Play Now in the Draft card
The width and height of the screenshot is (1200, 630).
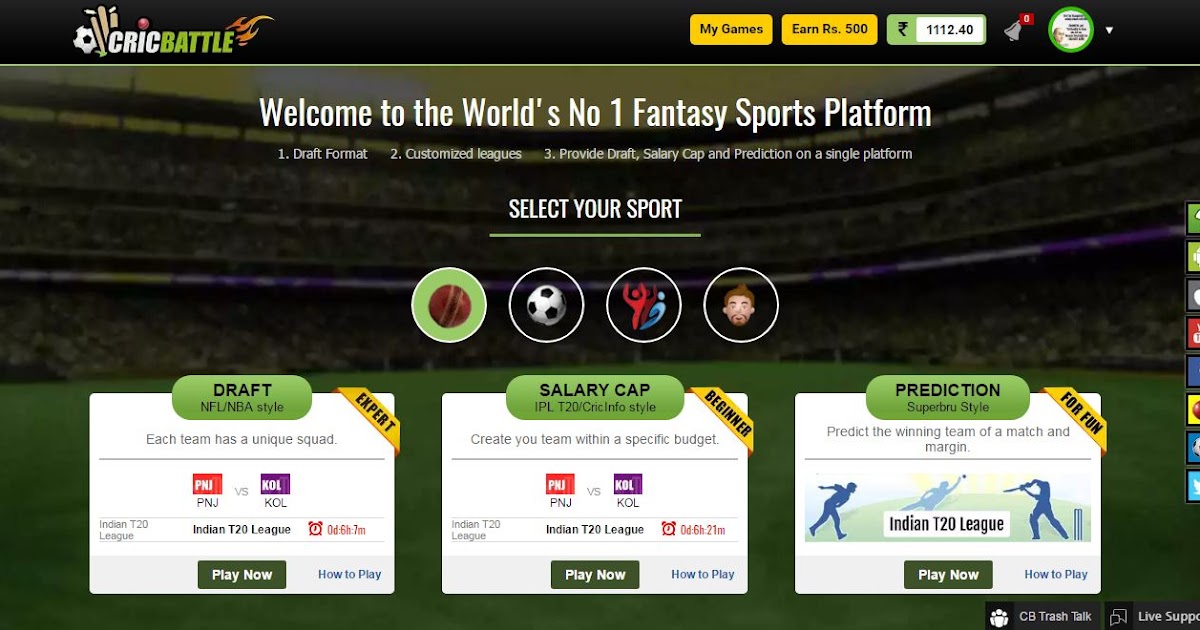(242, 575)
